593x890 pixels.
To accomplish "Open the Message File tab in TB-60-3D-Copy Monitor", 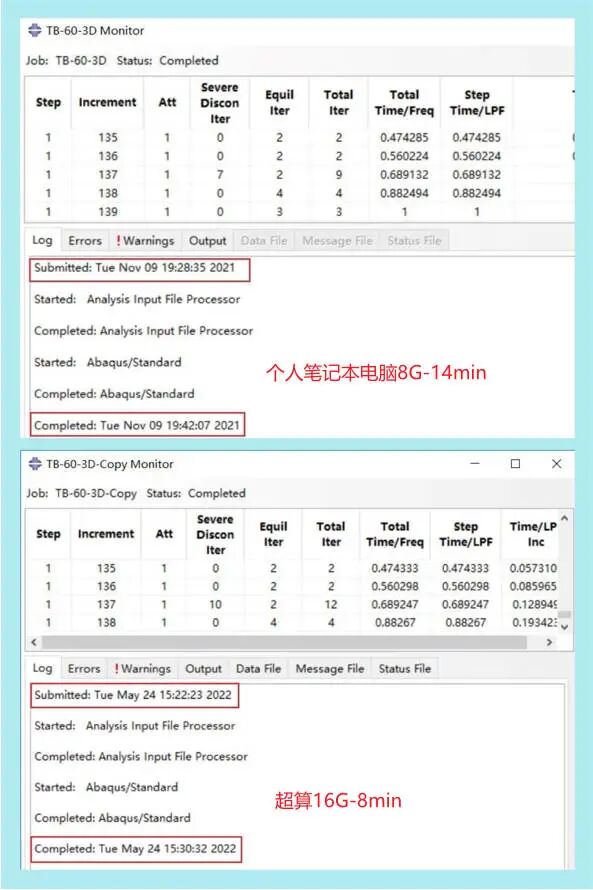I will point(330,669).
